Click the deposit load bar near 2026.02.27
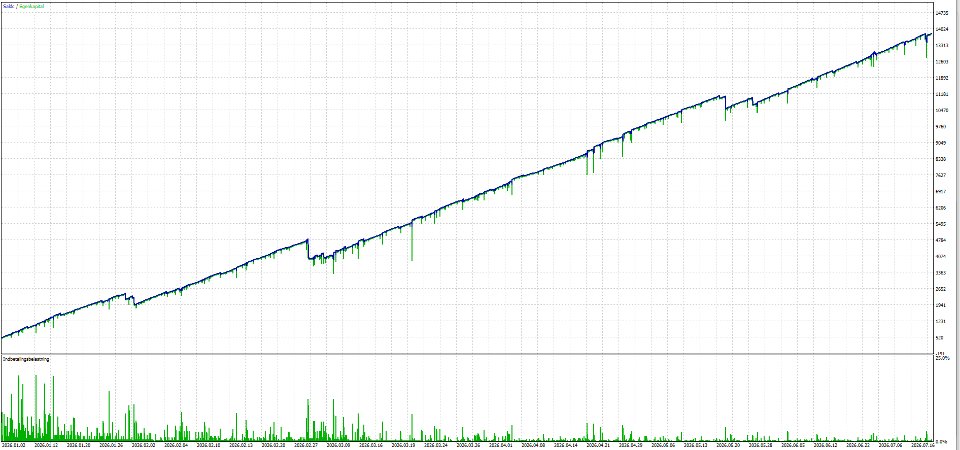Image resolution: width=960 pixels, height=450 pixels. point(307,420)
